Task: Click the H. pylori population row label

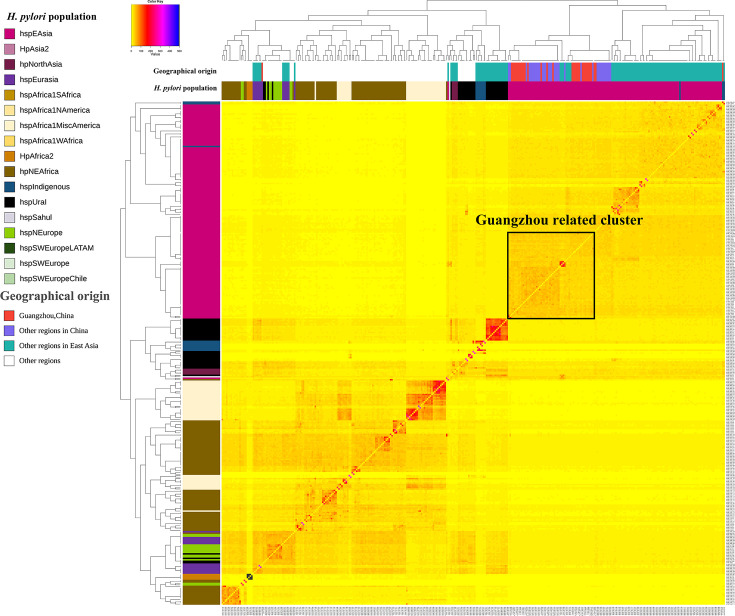Action: pyautogui.click(x=185, y=88)
